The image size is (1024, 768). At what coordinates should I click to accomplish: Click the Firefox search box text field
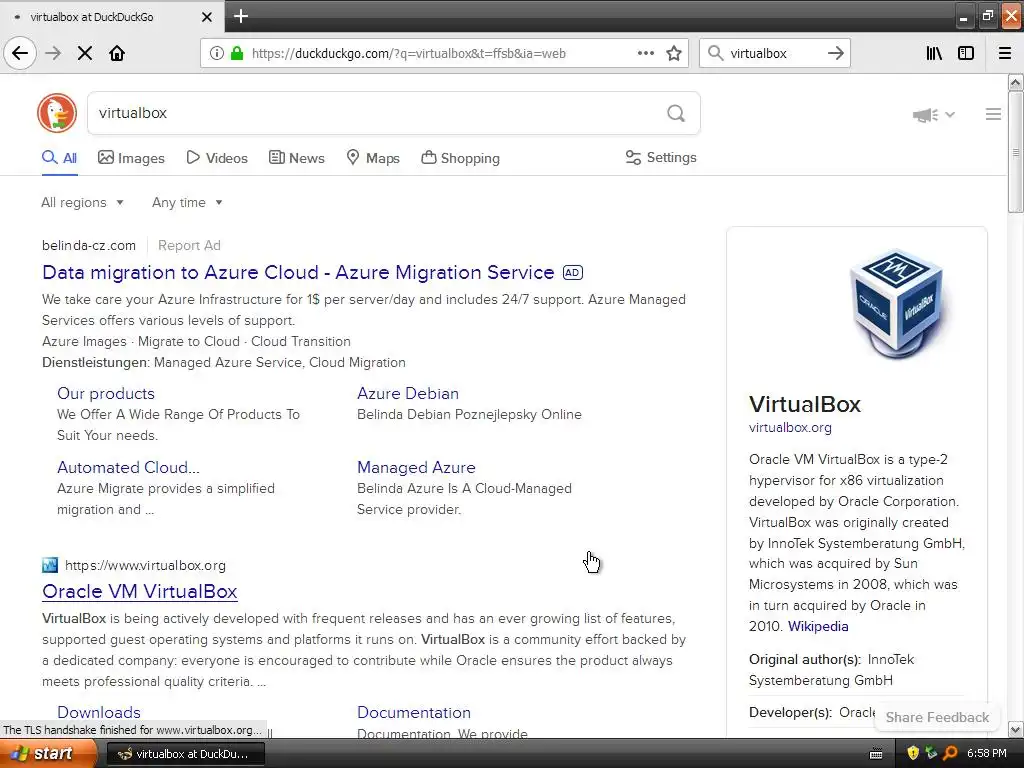pyautogui.click(x=775, y=53)
